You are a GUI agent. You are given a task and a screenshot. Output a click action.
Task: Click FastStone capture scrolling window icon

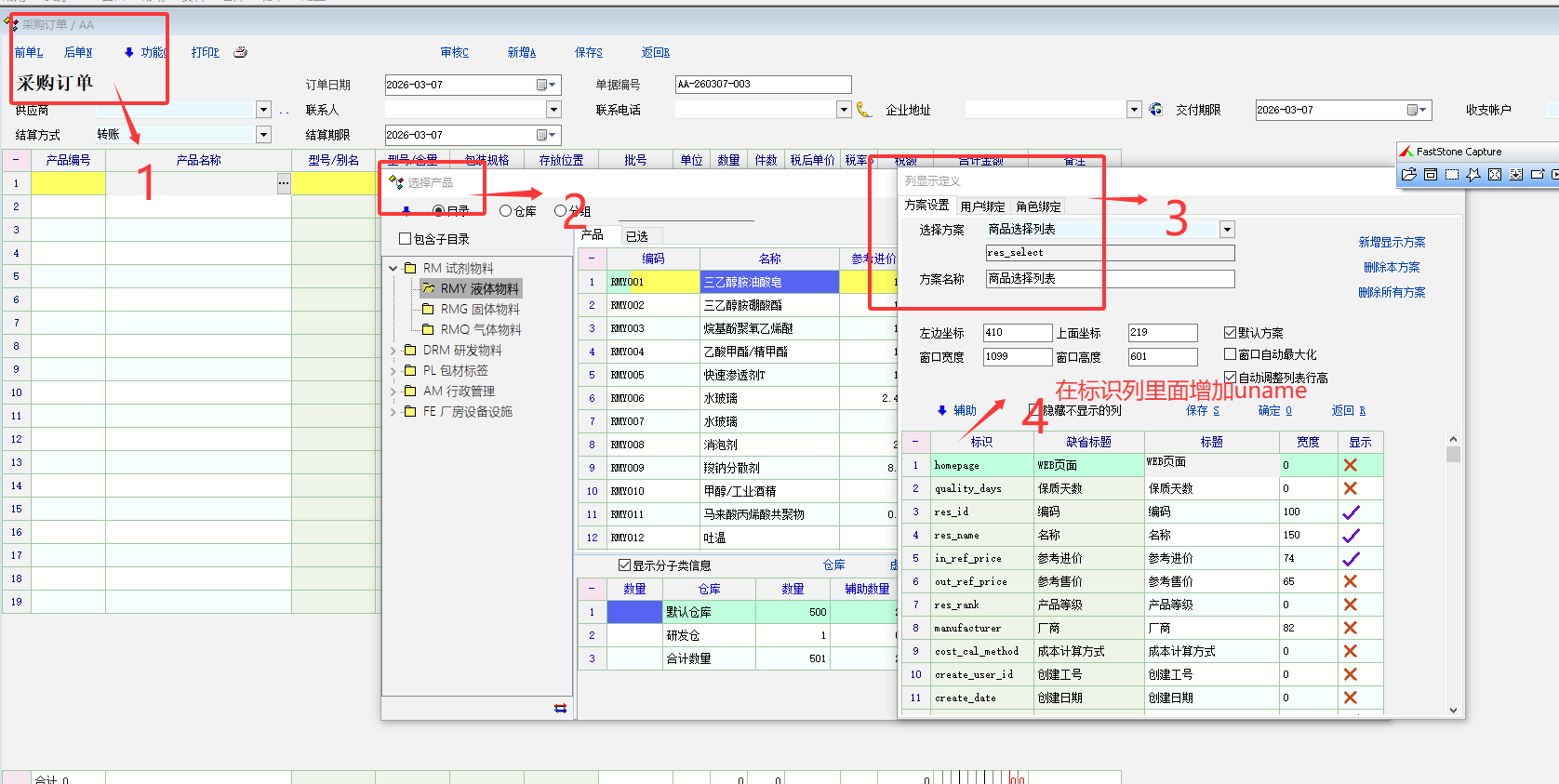pyautogui.click(x=1516, y=174)
